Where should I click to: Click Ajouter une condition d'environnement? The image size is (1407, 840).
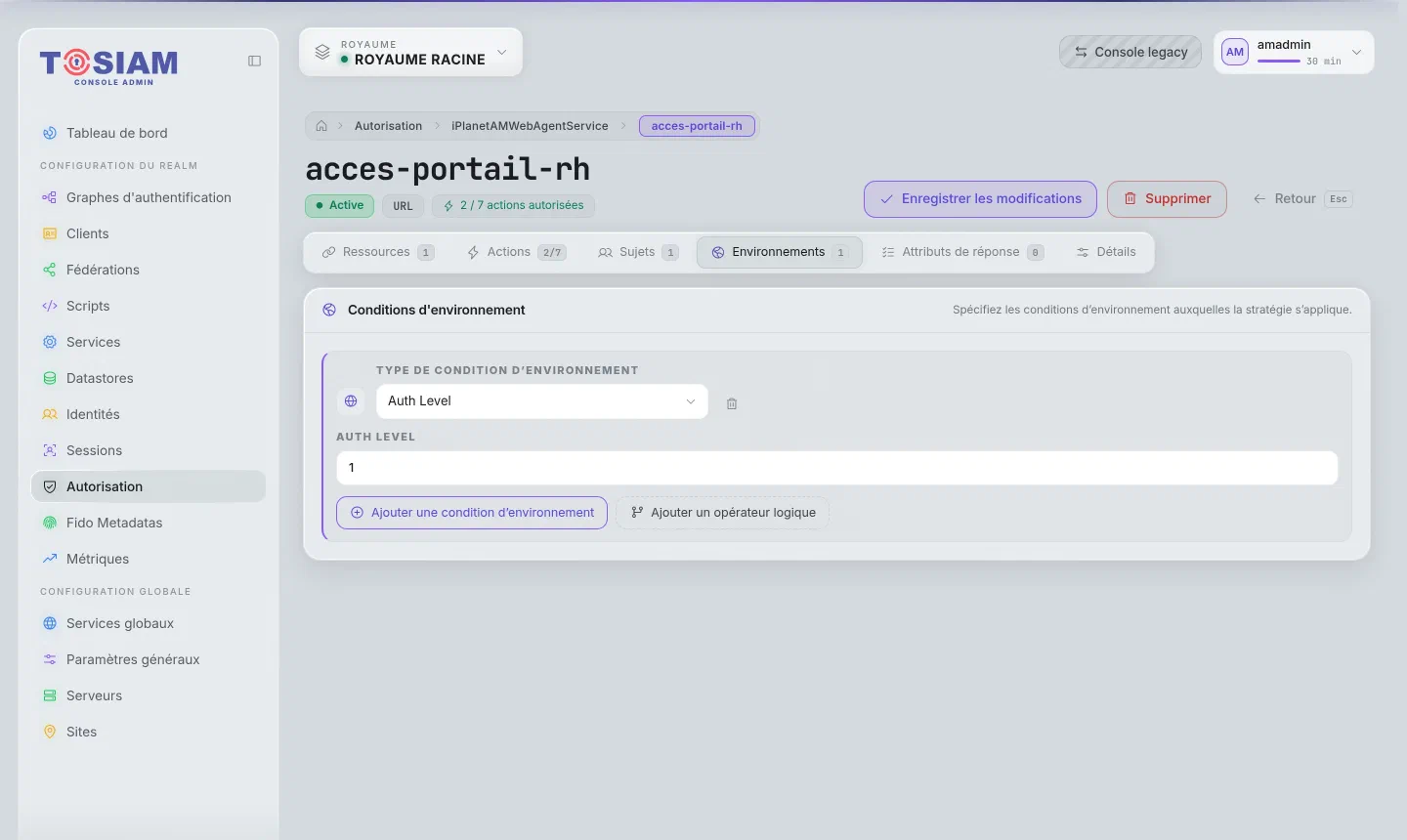point(472,513)
